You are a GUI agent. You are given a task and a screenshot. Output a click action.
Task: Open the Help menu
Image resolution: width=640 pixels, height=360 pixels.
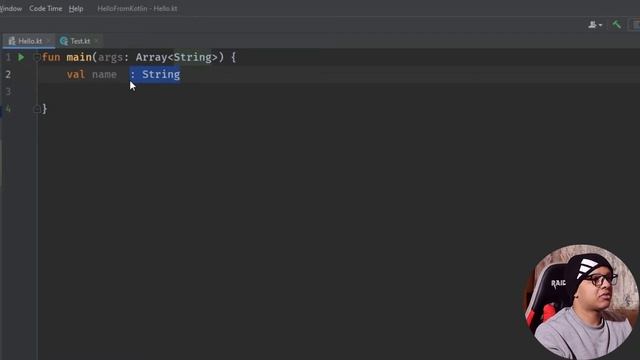(x=76, y=8)
